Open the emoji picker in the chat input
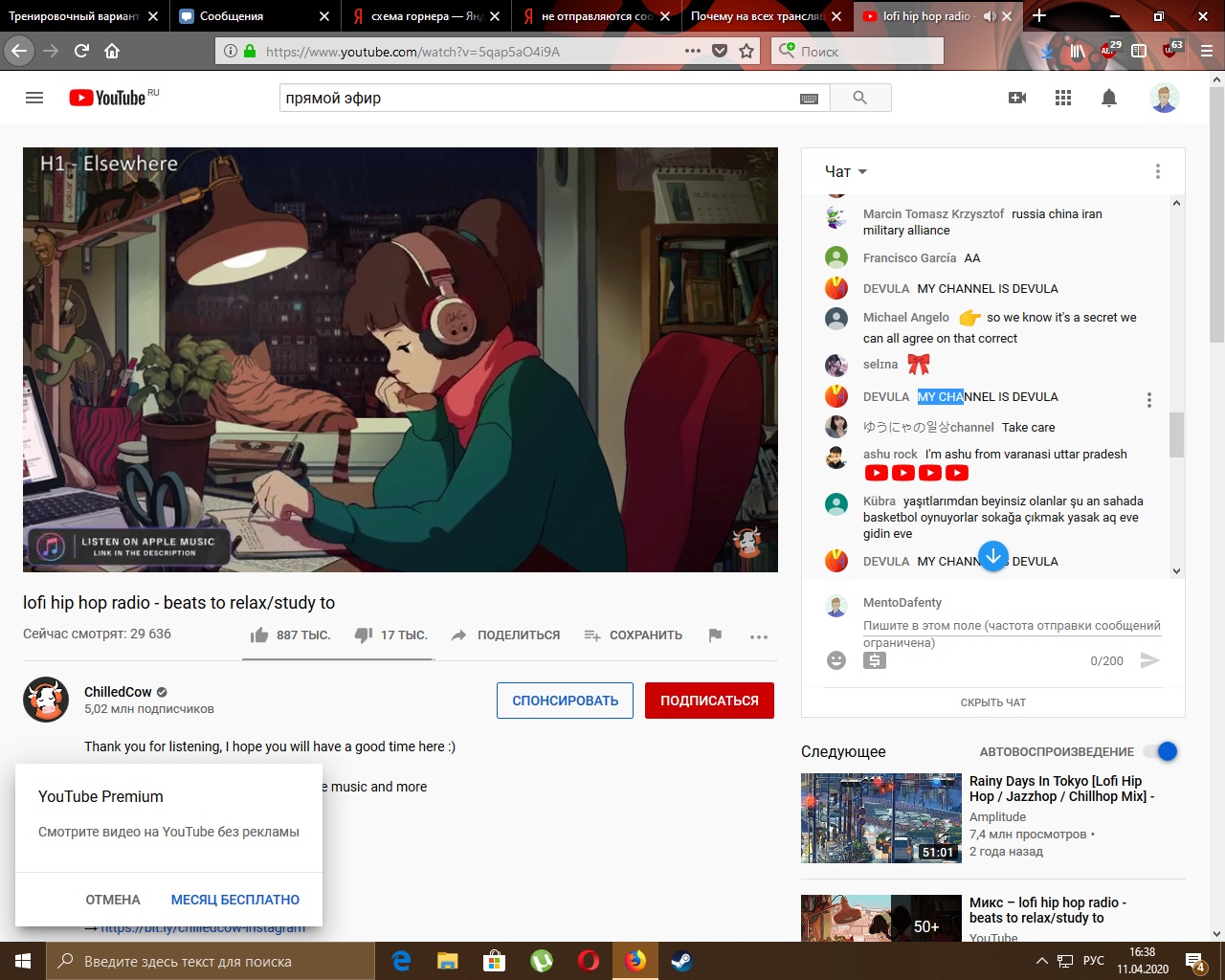 [836, 660]
